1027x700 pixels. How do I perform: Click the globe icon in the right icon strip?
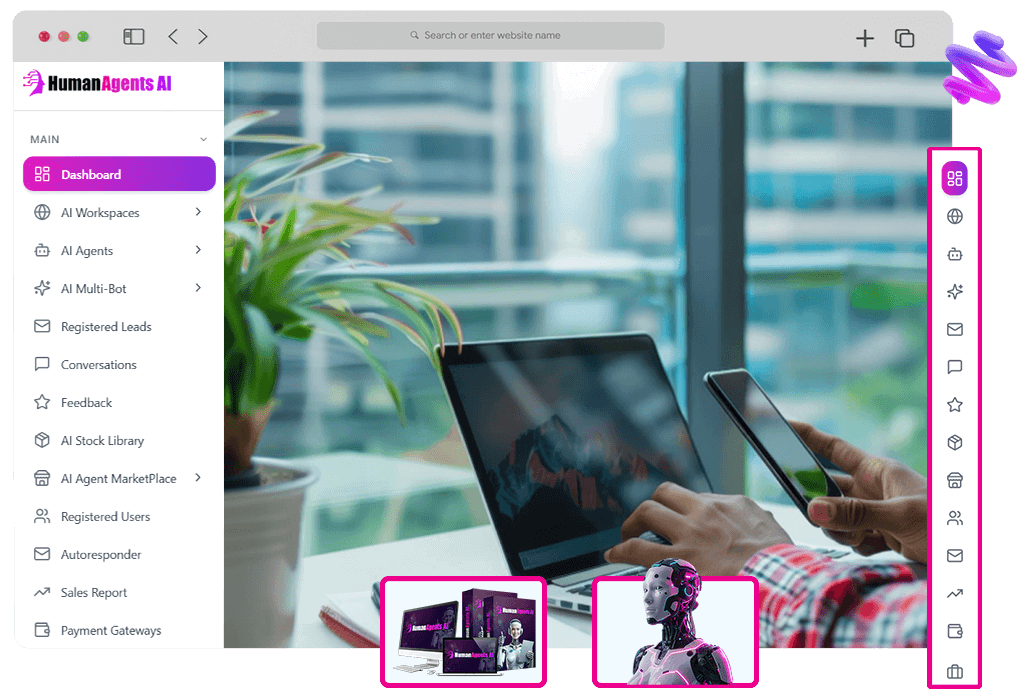(954, 217)
